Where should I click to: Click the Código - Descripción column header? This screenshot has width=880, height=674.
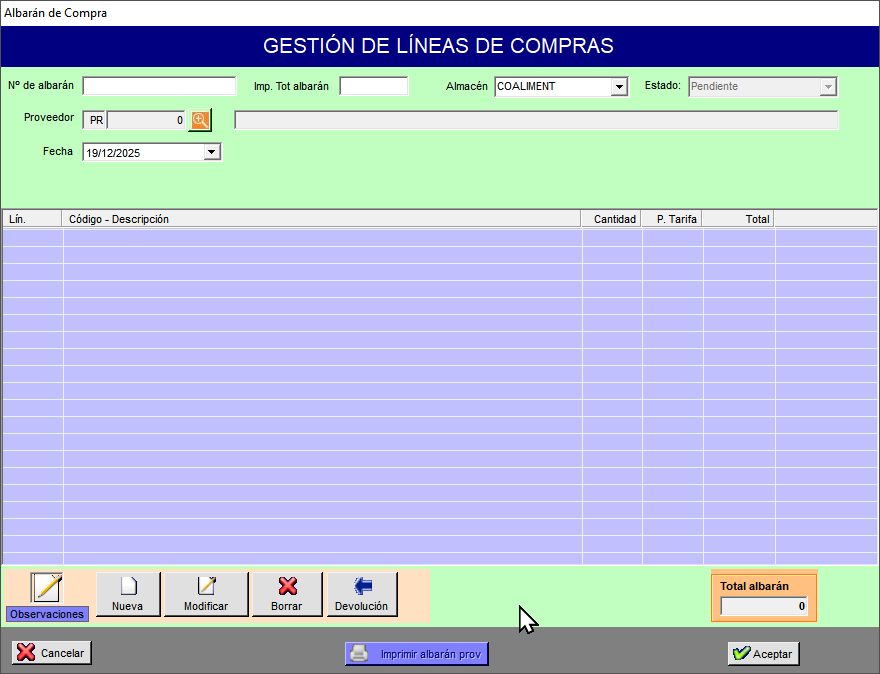(x=320, y=219)
